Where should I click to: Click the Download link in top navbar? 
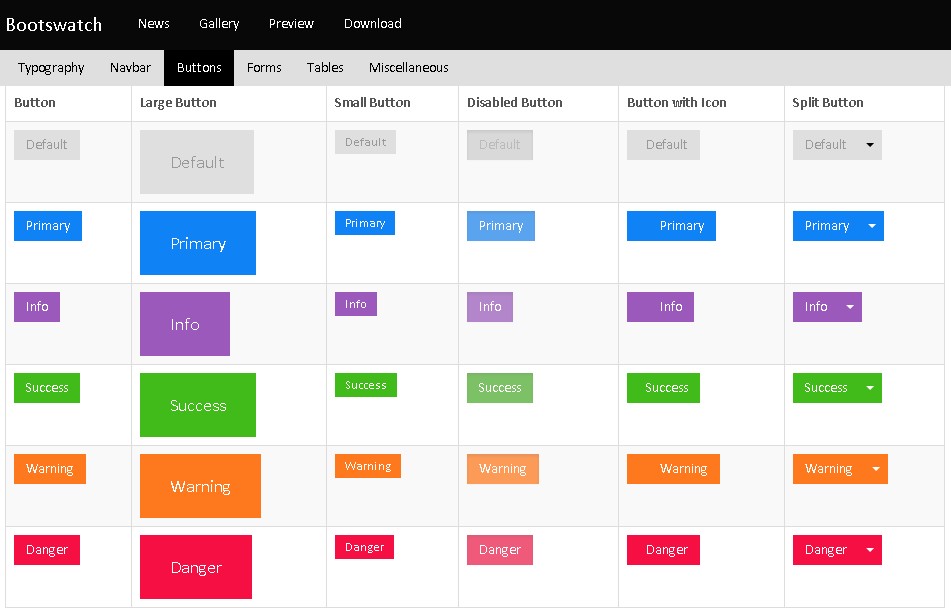coord(372,24)
